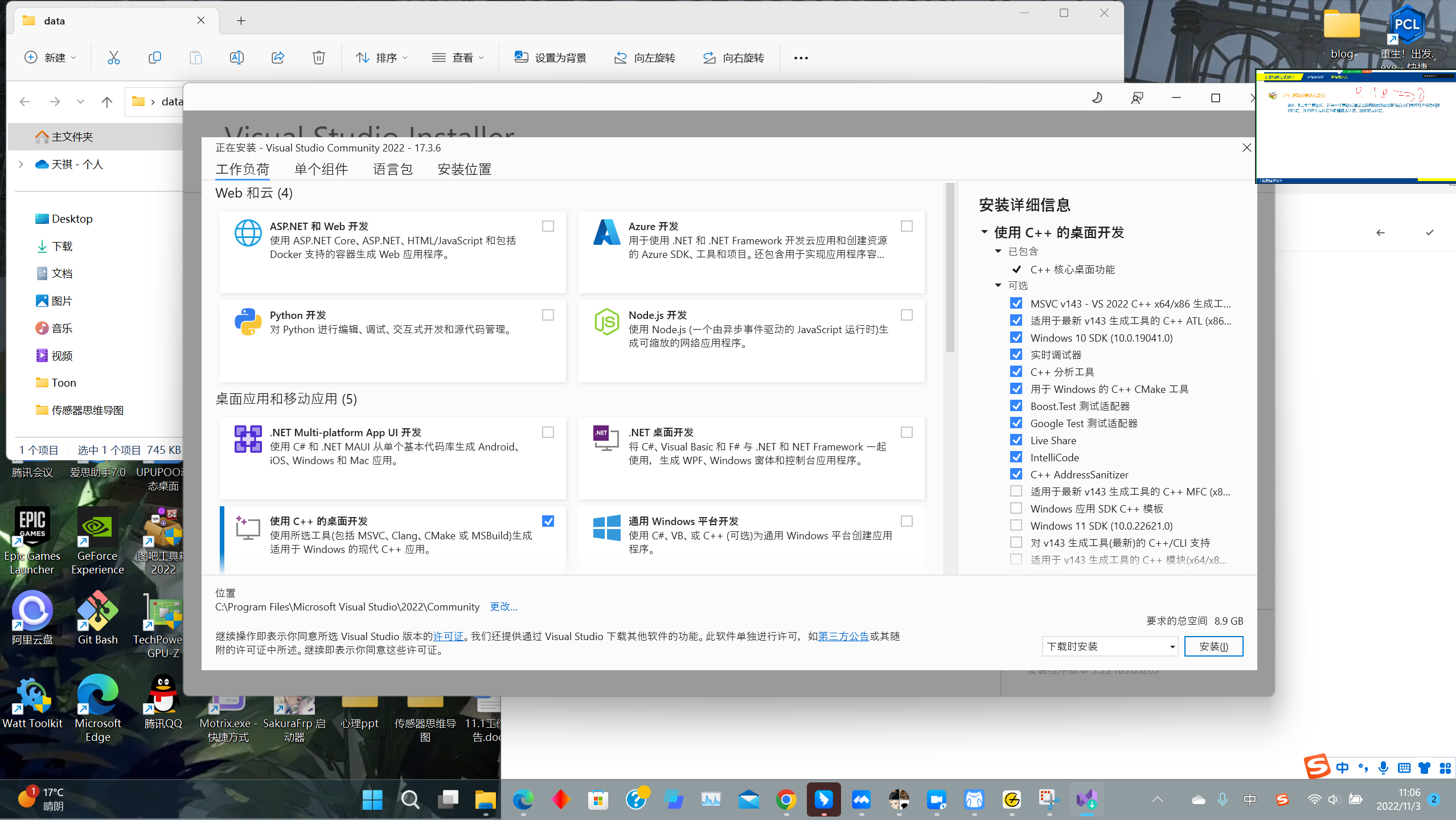
Task: Open the '下载时安装' install mode dropdown
Action: click(x=1109, y=646)
